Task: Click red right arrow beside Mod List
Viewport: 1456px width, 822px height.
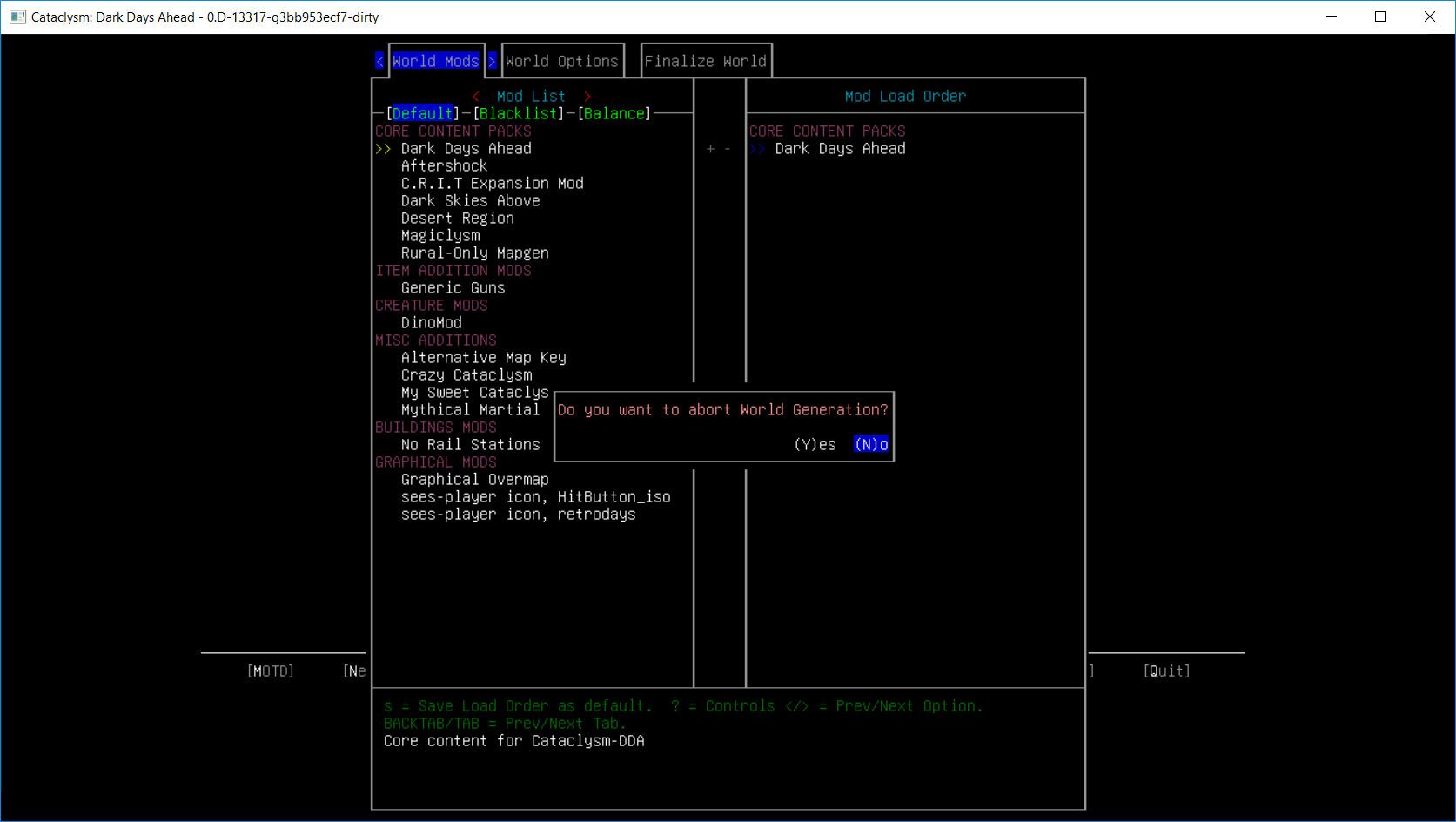Action: 587,97
